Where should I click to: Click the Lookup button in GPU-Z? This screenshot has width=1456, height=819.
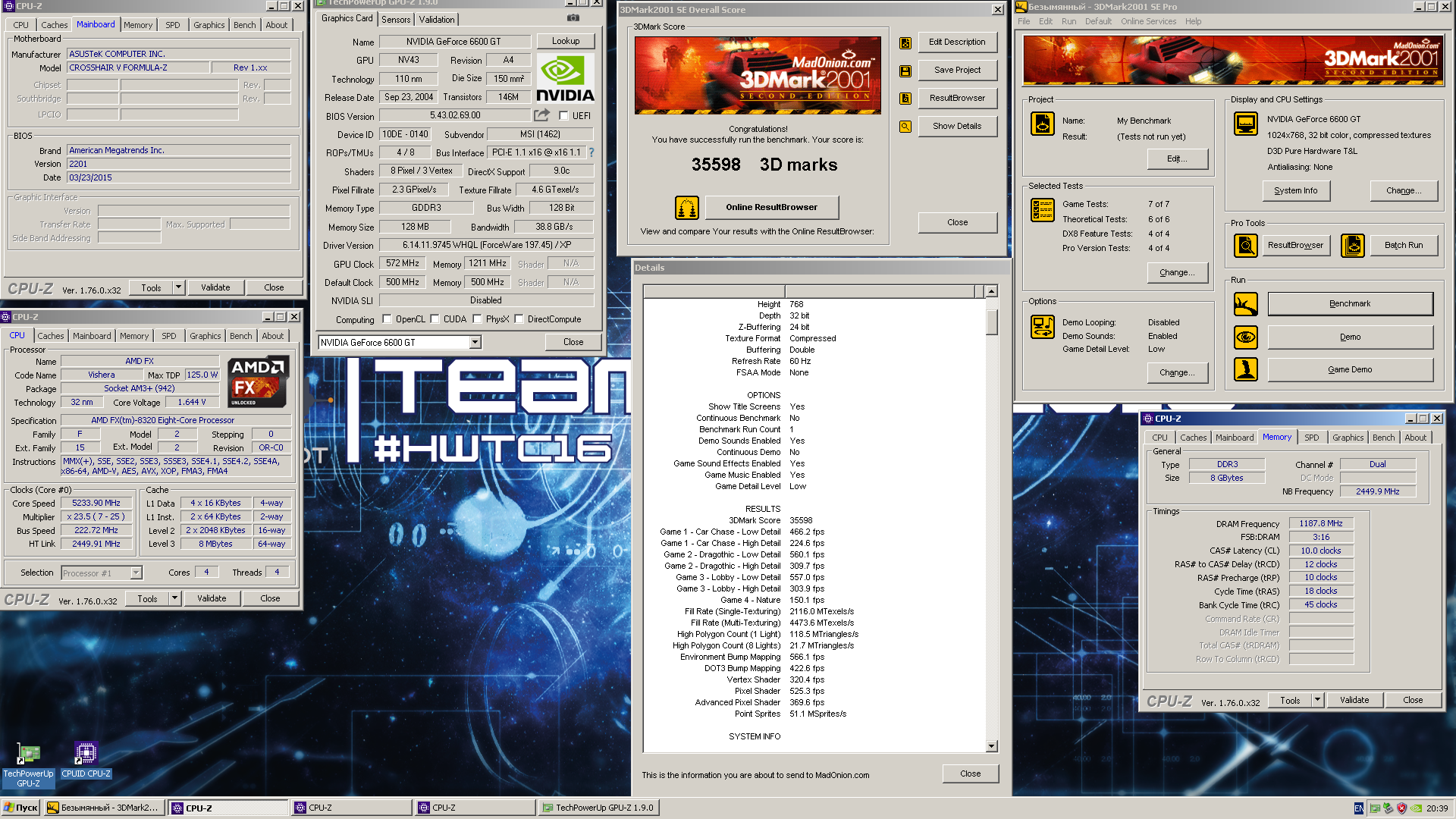pos(566,41)
